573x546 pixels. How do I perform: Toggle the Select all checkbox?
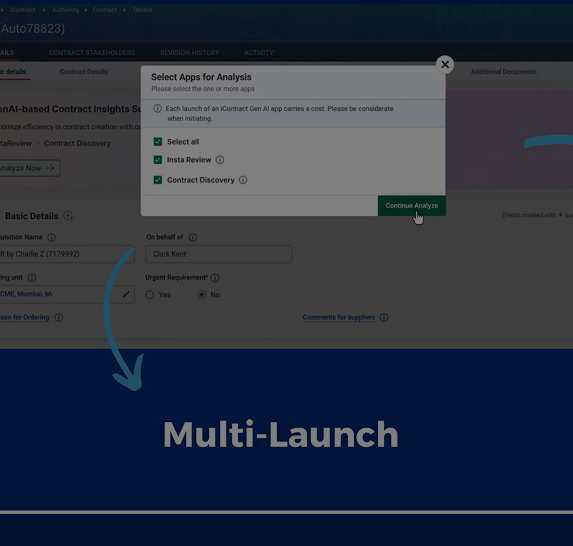(158, 142)
